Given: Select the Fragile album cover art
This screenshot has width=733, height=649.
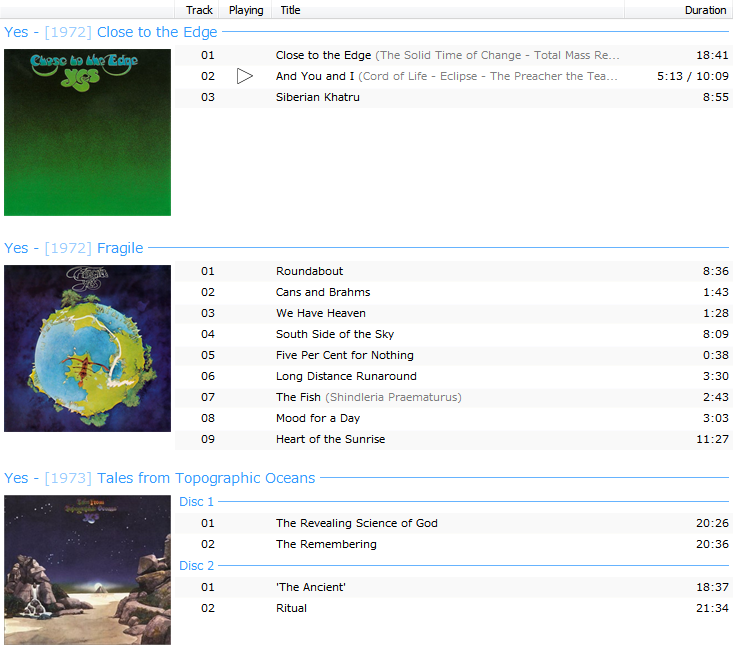Looking at the screenshot, I should 87,348.
